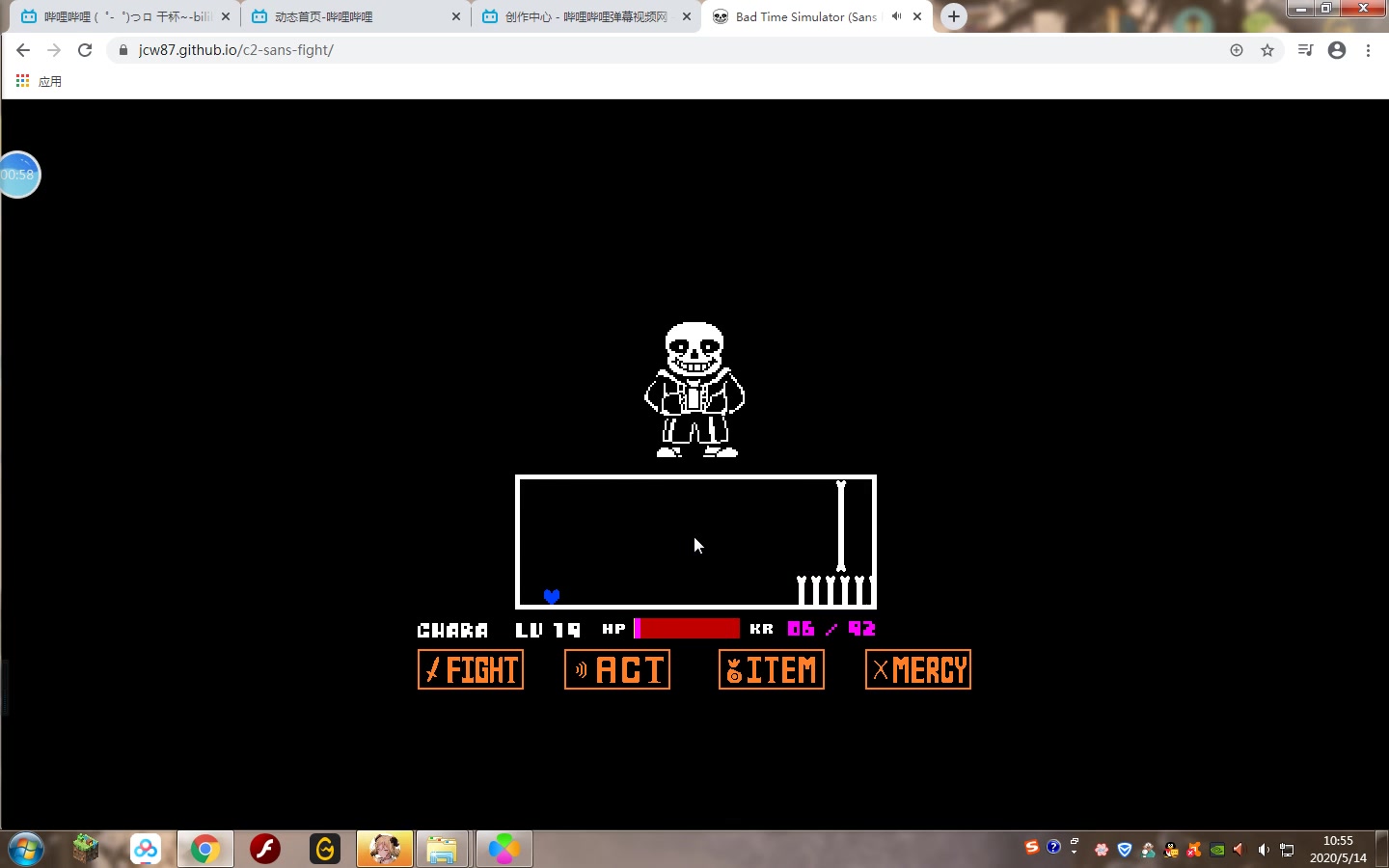The height and width of the screenshot is (868, 1389).
Task: Click the padlock site security icon
Action: 123,50
